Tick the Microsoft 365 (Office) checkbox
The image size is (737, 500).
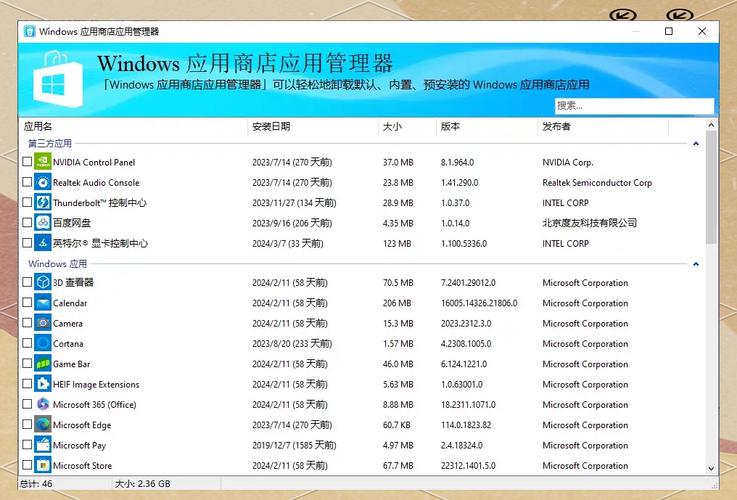[x=27, y=404]
